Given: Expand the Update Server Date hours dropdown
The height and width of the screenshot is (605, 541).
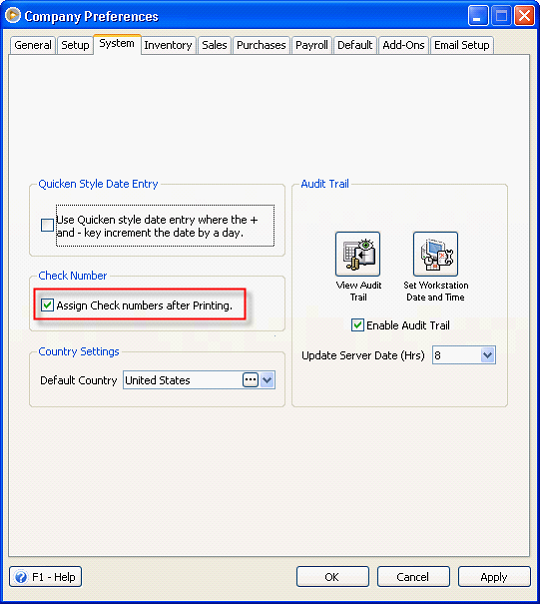Looking at the screenshot, I should [488, 355].
